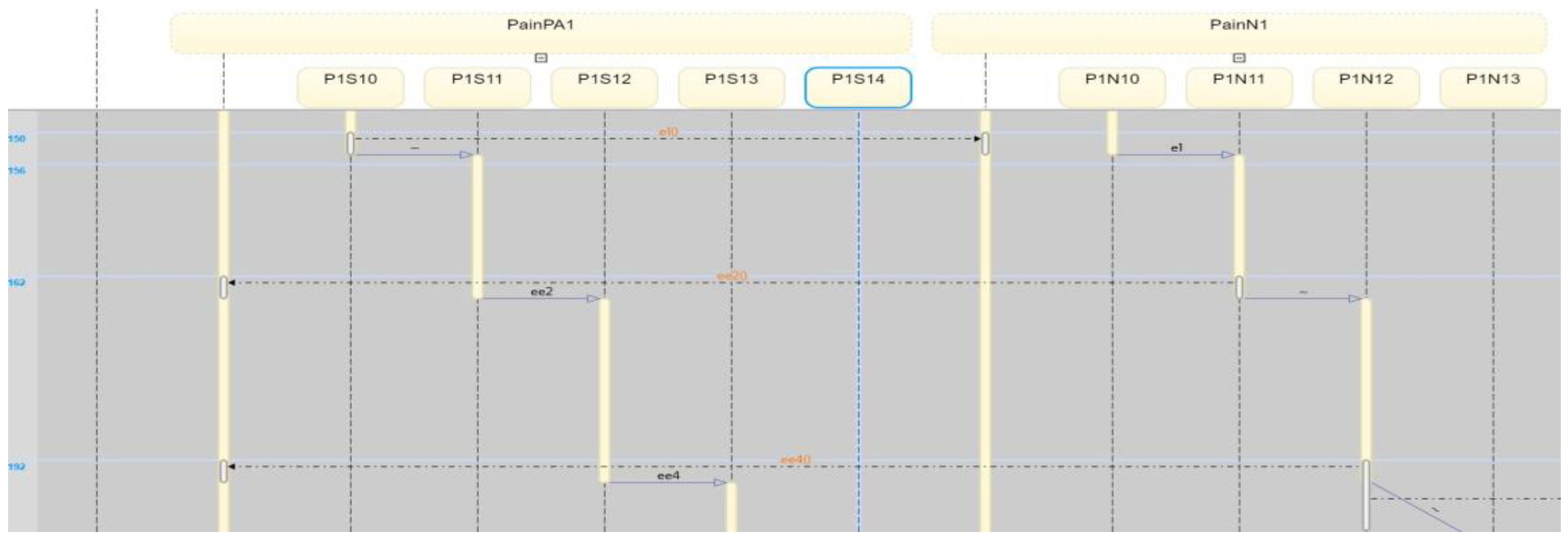Click the ee40 message label

795,460
